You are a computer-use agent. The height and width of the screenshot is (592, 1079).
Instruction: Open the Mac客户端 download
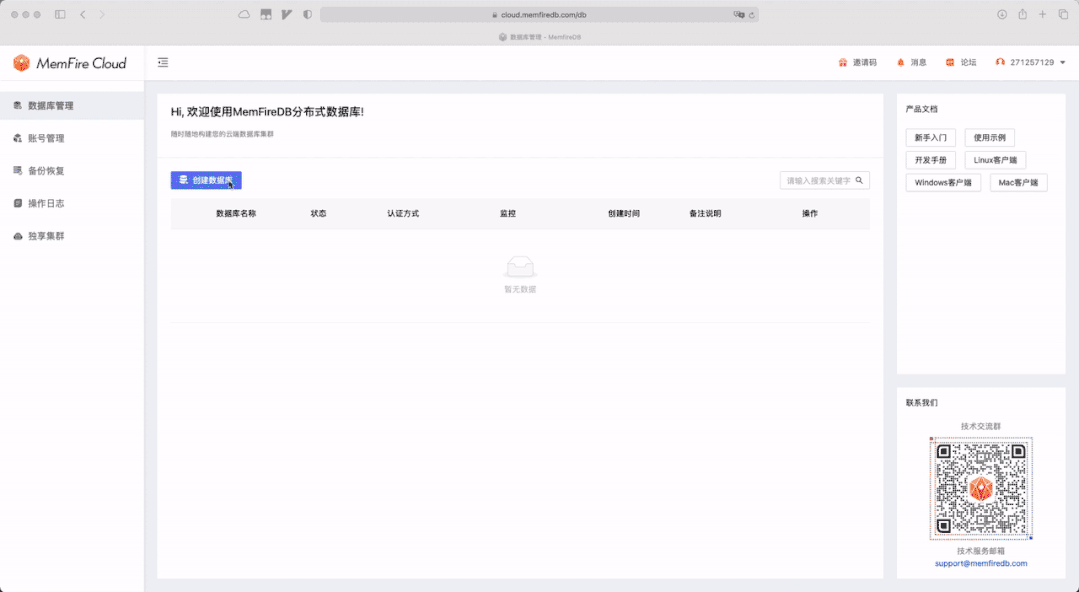(x=1018, y=183)
